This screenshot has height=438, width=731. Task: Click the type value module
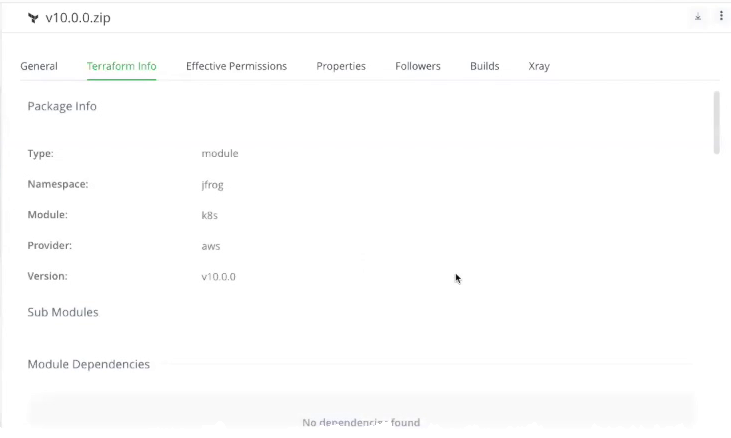point(220,154)
